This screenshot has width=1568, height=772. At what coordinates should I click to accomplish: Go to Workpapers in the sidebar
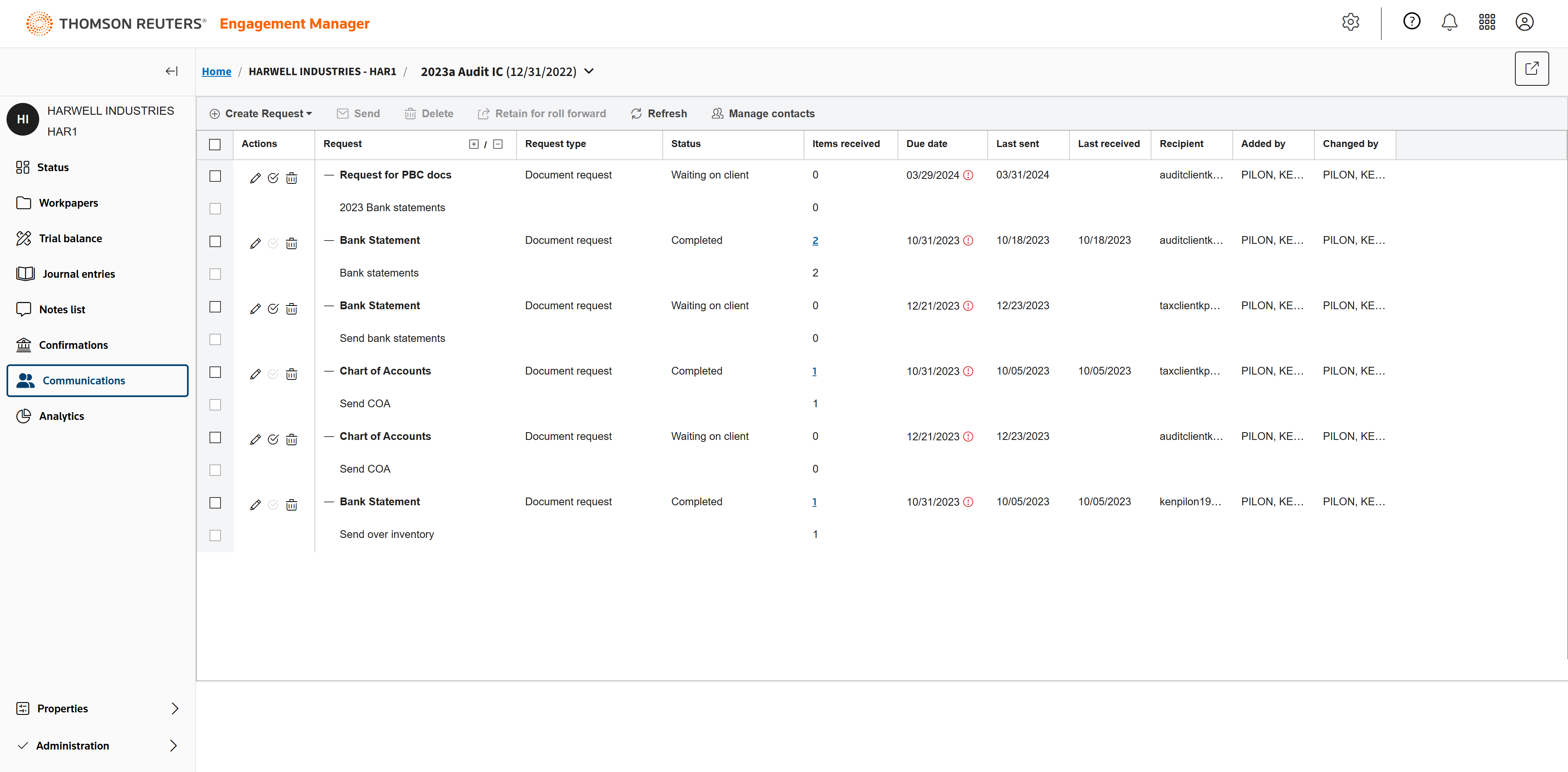[68, 203]
